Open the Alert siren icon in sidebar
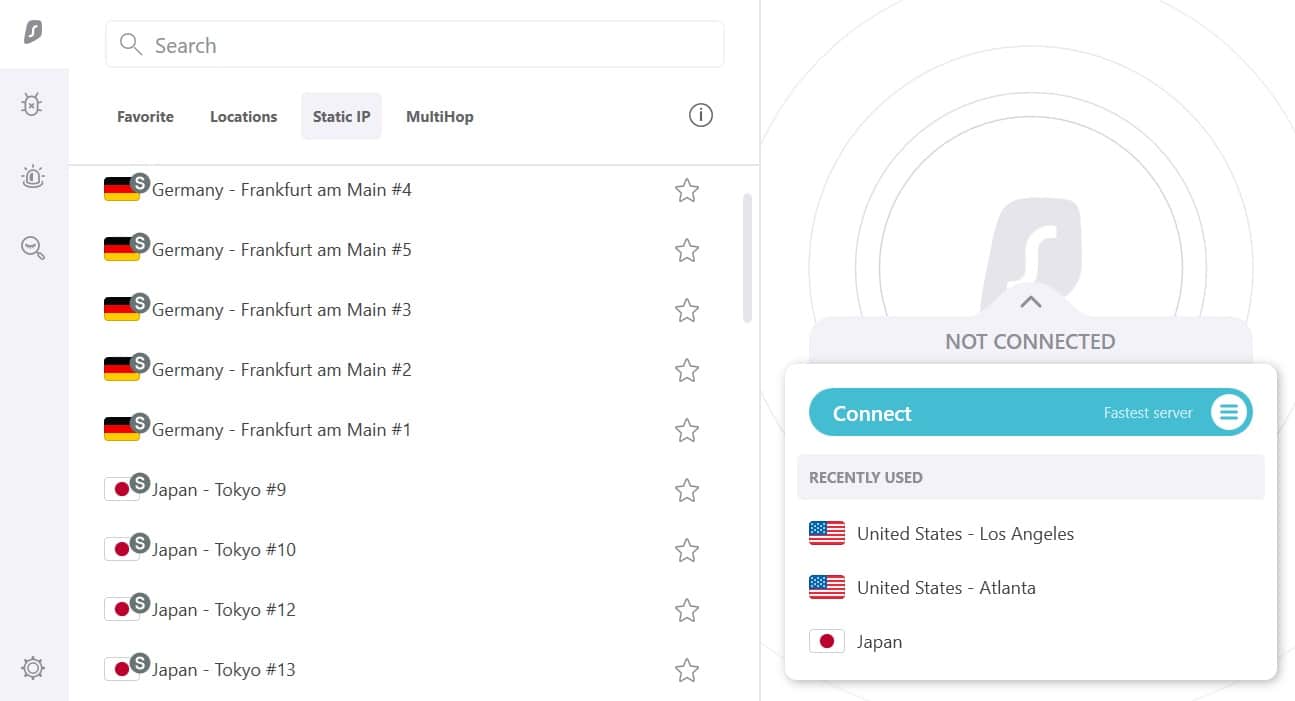This screenshot has width=1295, height=701. click(x=33, y=177)
